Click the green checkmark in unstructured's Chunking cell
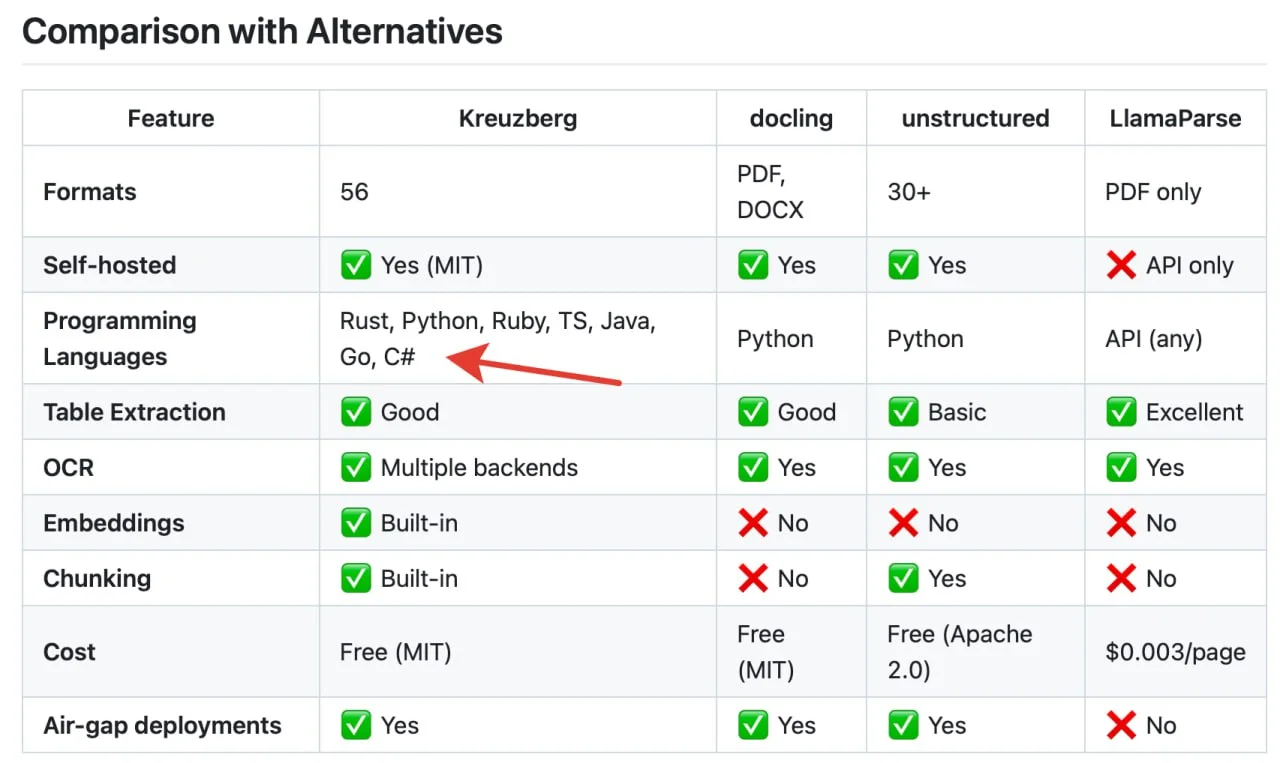 pyautogui.click(x=903, y=579)
